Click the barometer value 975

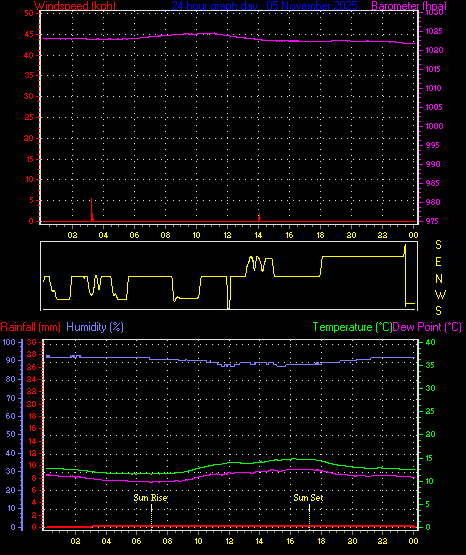[x=432, y=221]
